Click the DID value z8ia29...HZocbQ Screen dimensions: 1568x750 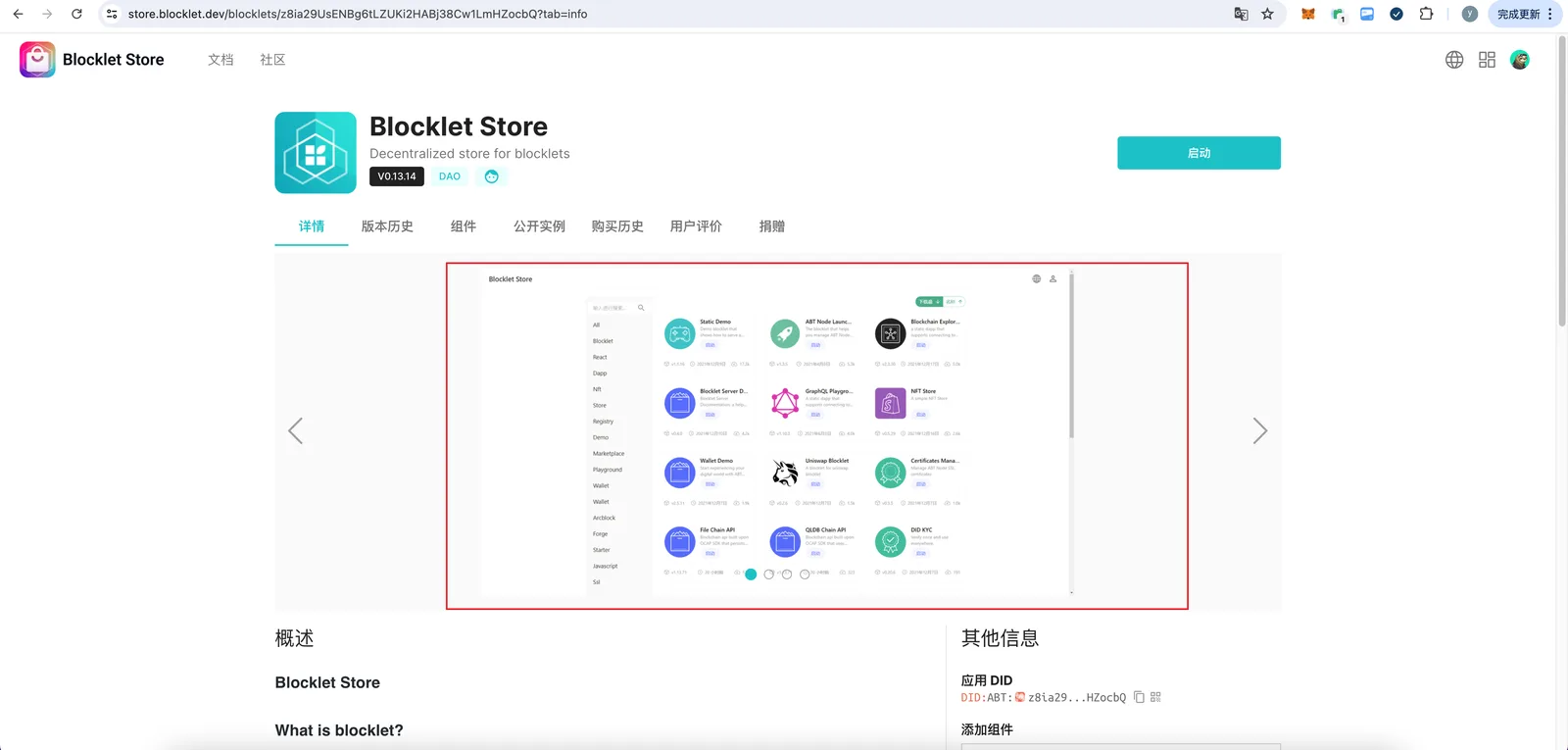pyautogui.click(x=1077, y=697)
